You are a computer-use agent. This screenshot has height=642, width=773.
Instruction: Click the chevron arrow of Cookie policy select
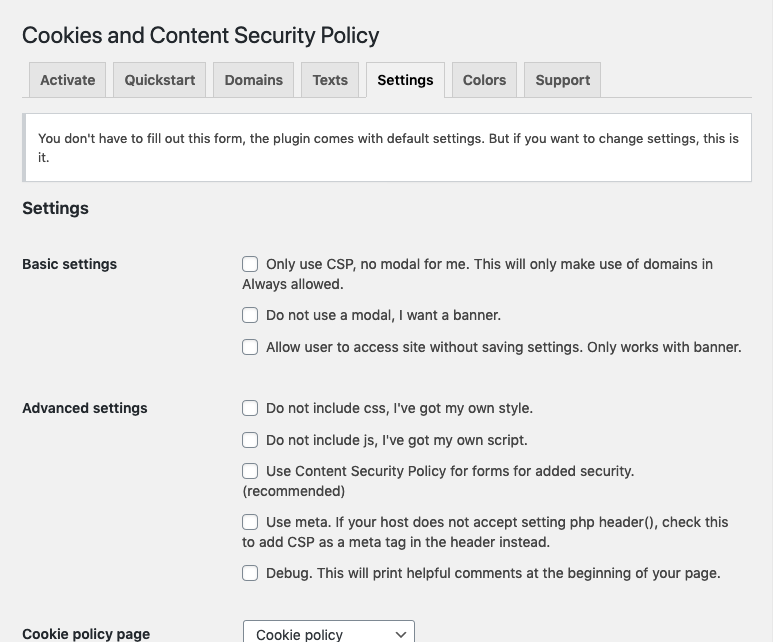click(401, 634)
